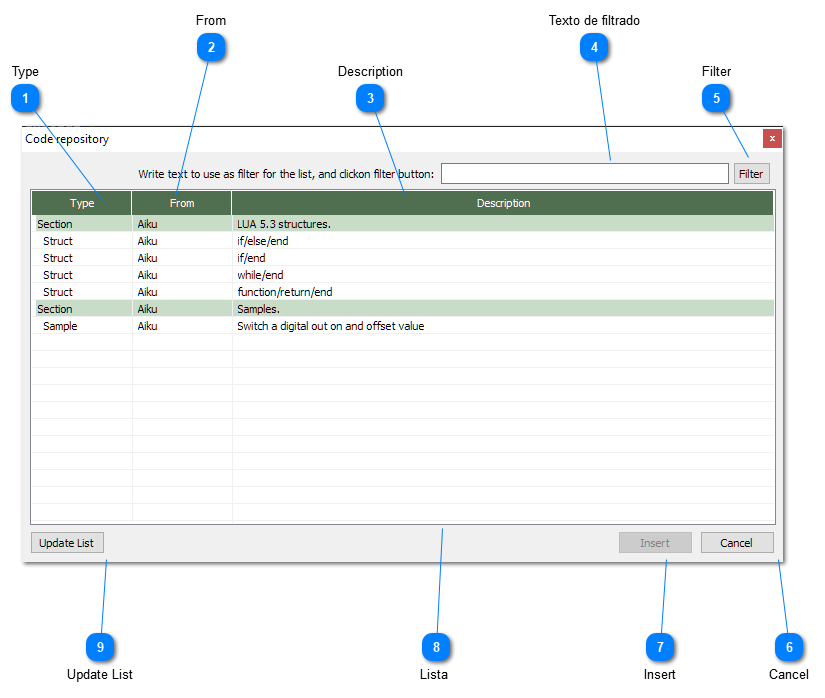This screenshot has height=698, width=825.
Task: Select the 'Samples.' section row
Action: point(403,309)
